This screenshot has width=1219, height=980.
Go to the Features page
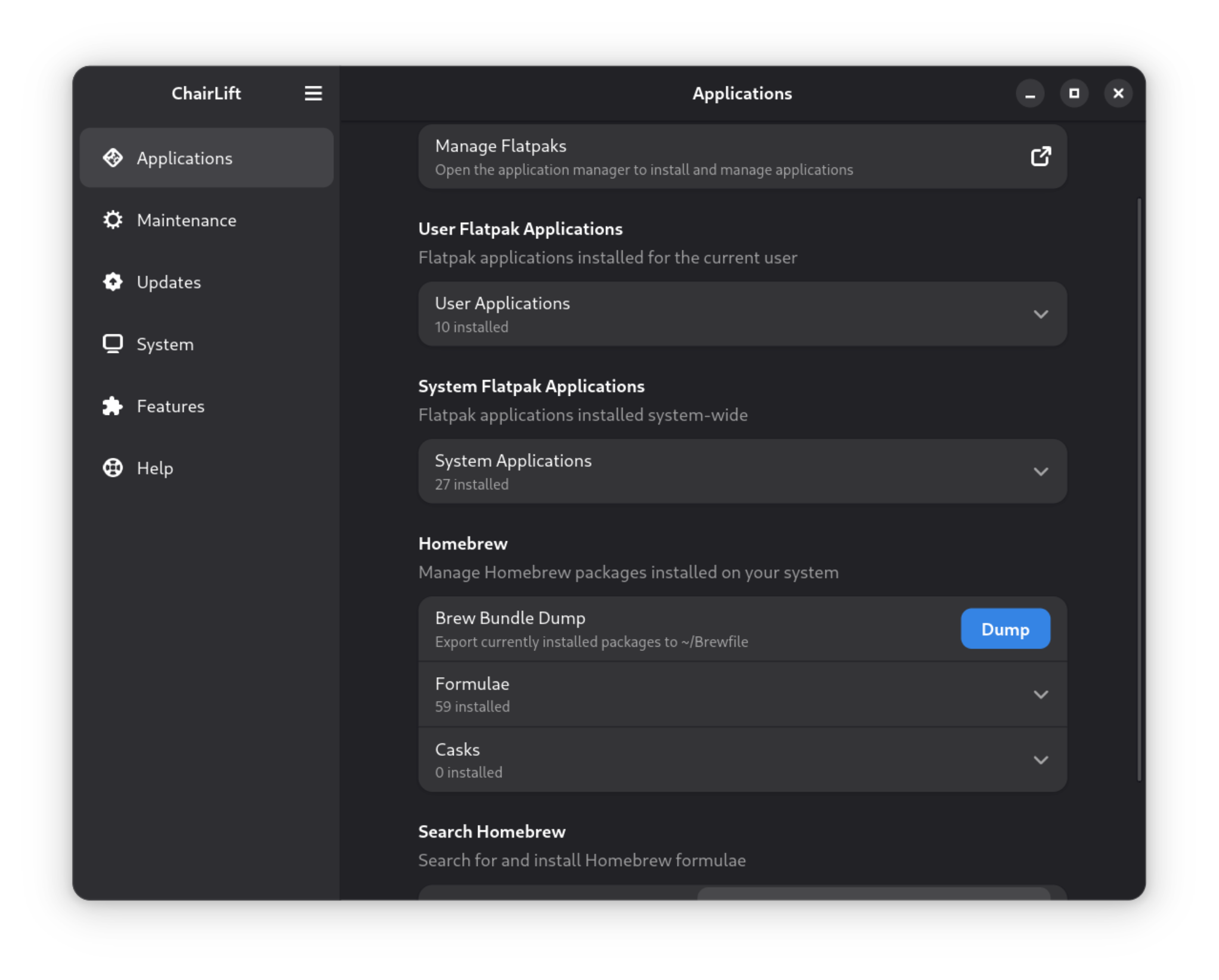pyautogui.click(x=206, y=406)
